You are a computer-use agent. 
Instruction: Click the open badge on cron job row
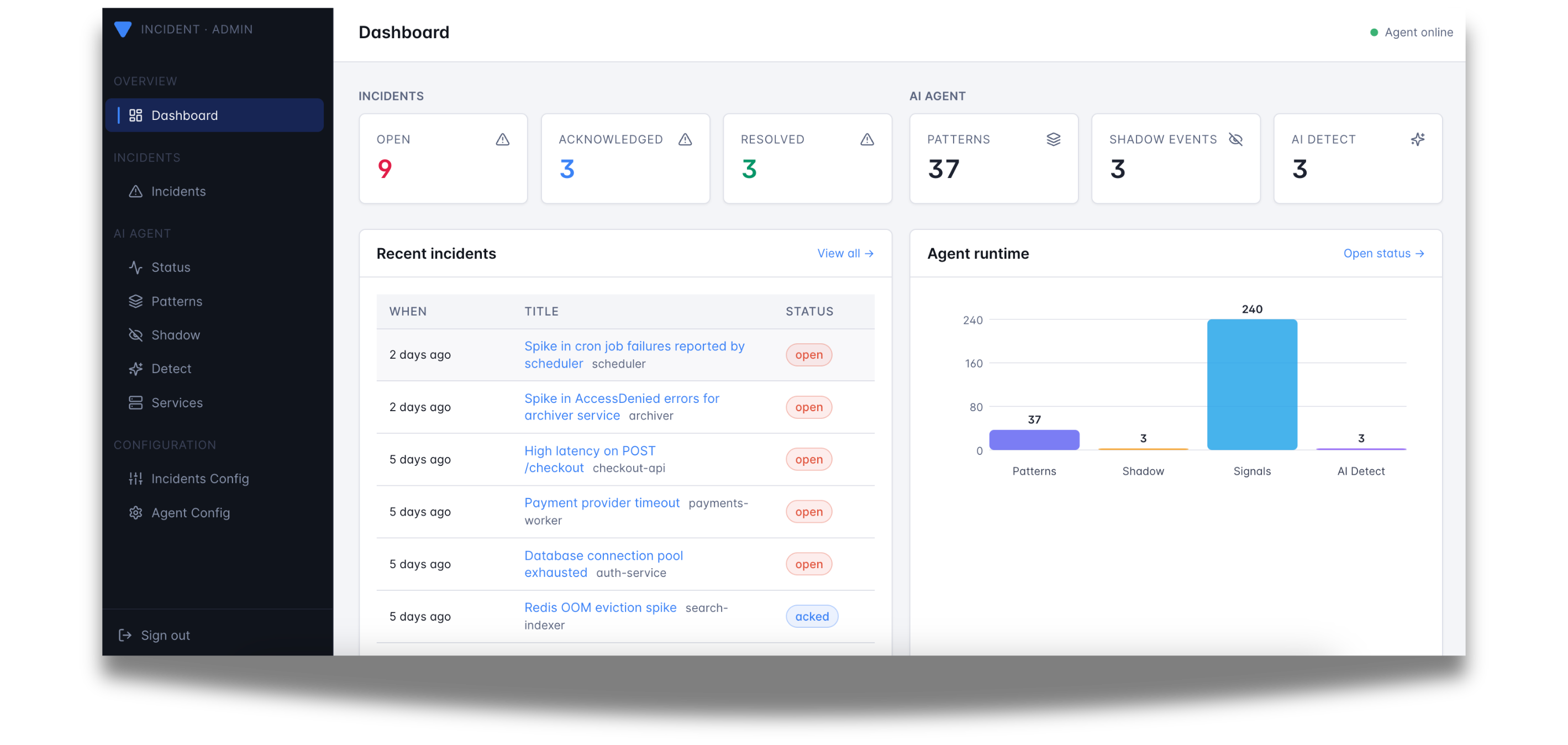(808, 355)
